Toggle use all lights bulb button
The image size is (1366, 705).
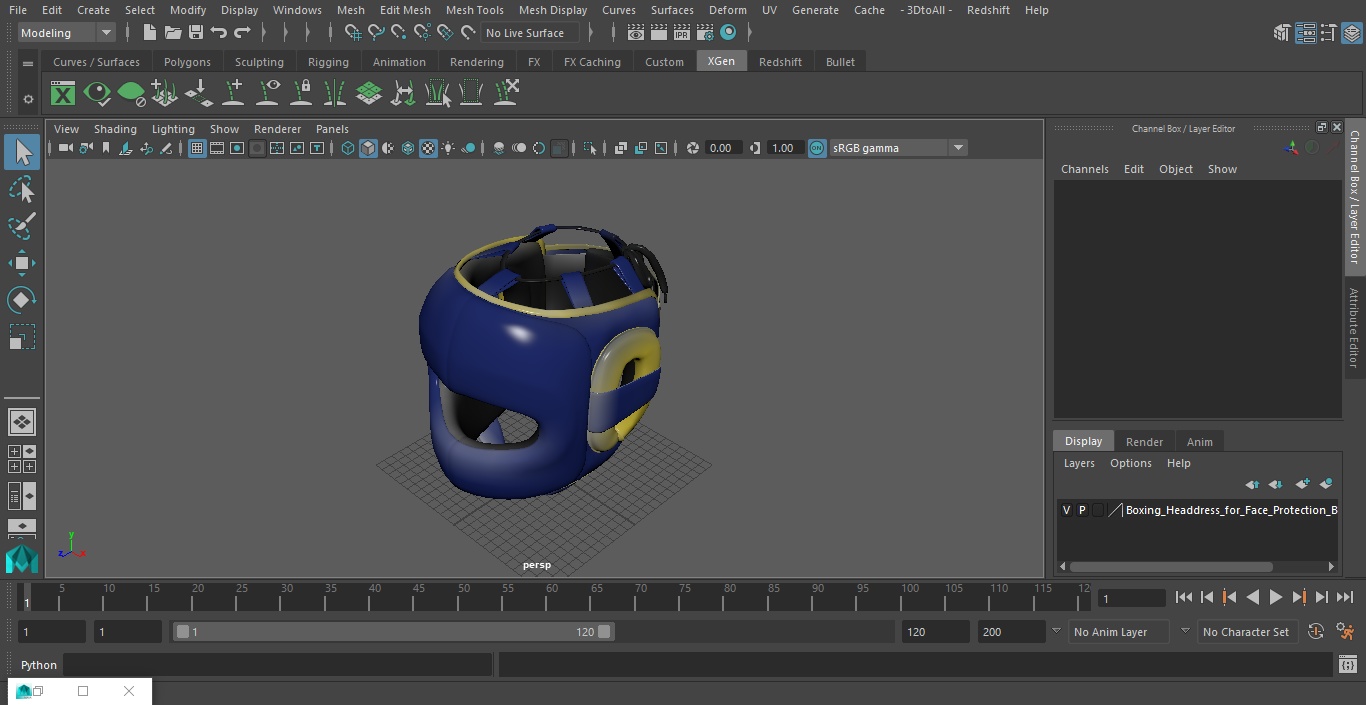448,148
